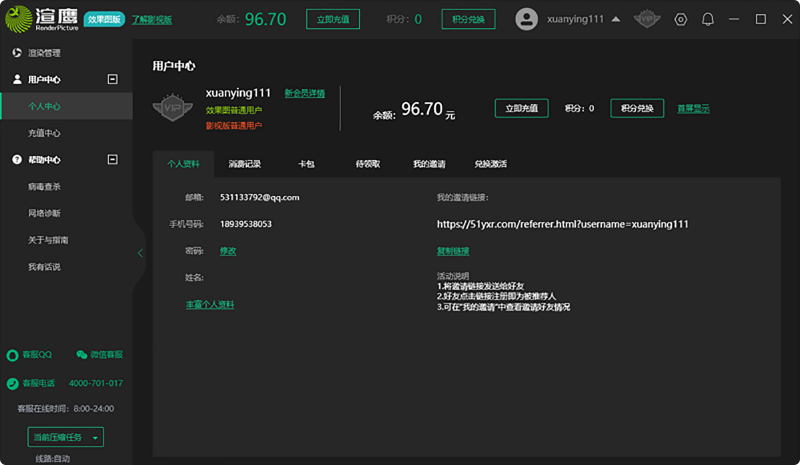Click the large VIP emblem in profile
800x465 pixels.
click(x=172, y=107)
